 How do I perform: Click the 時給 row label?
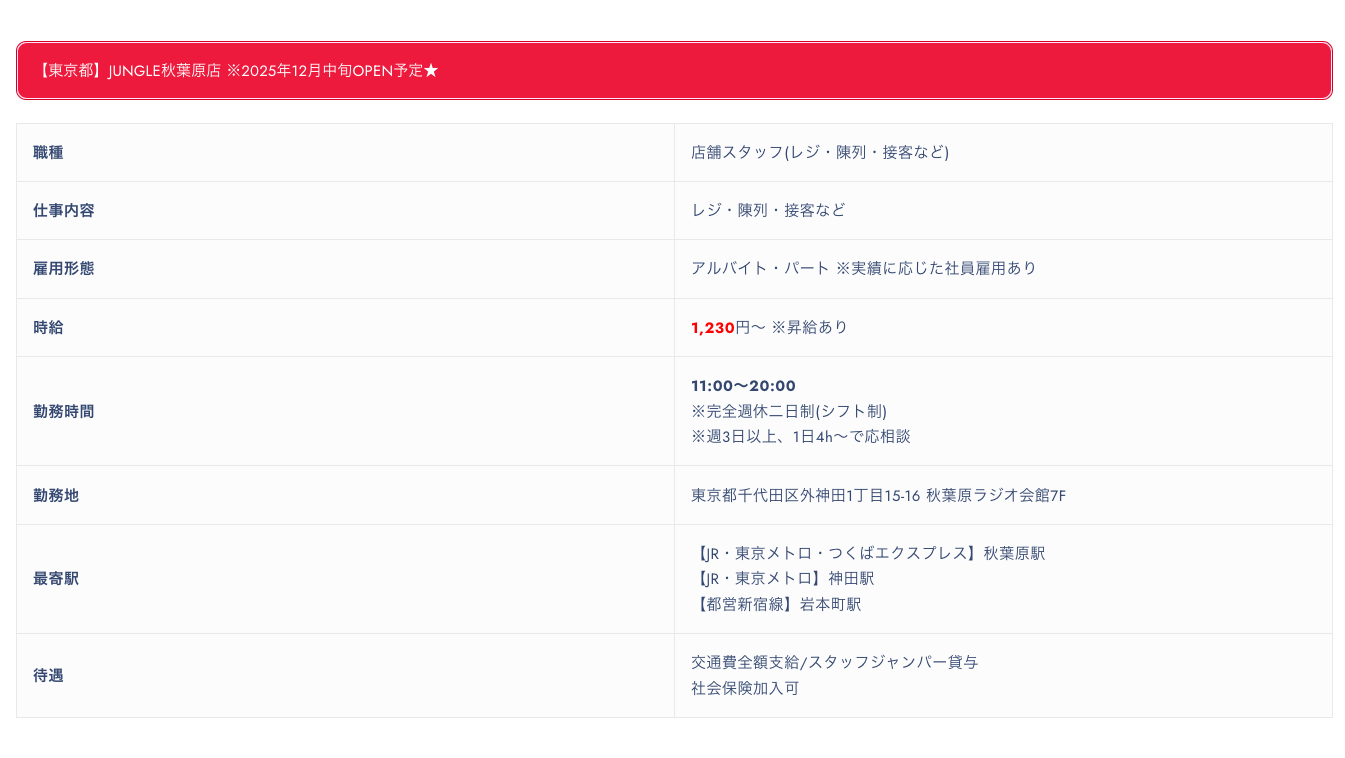(x=48, y=327)
